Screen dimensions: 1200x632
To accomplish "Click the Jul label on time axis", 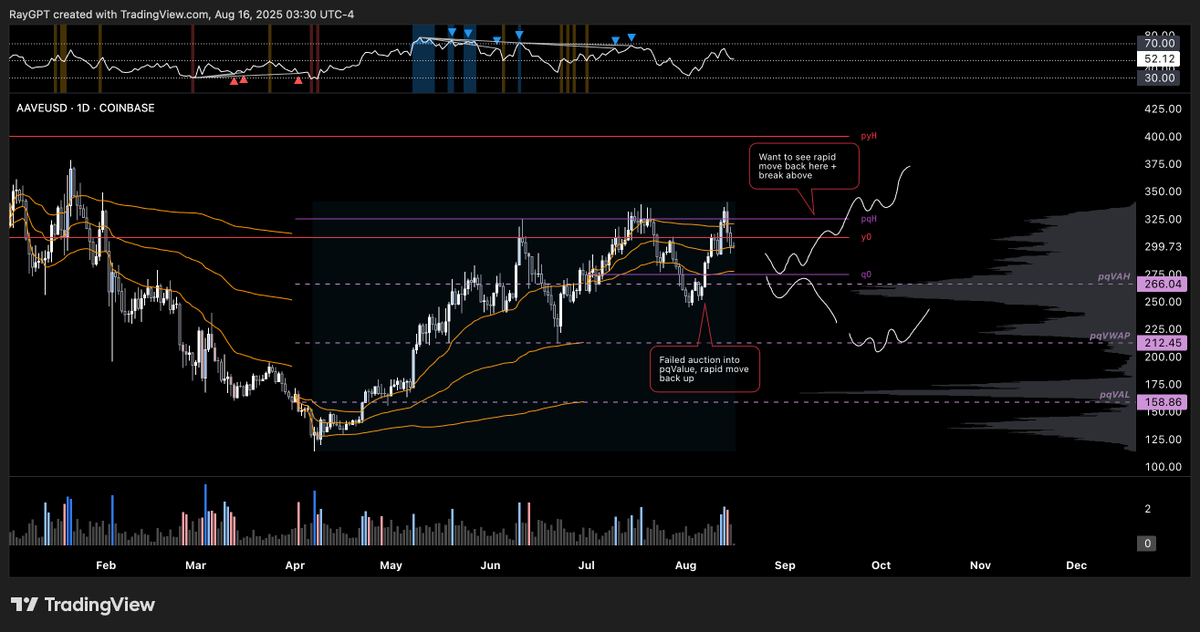I will point(587,565).
